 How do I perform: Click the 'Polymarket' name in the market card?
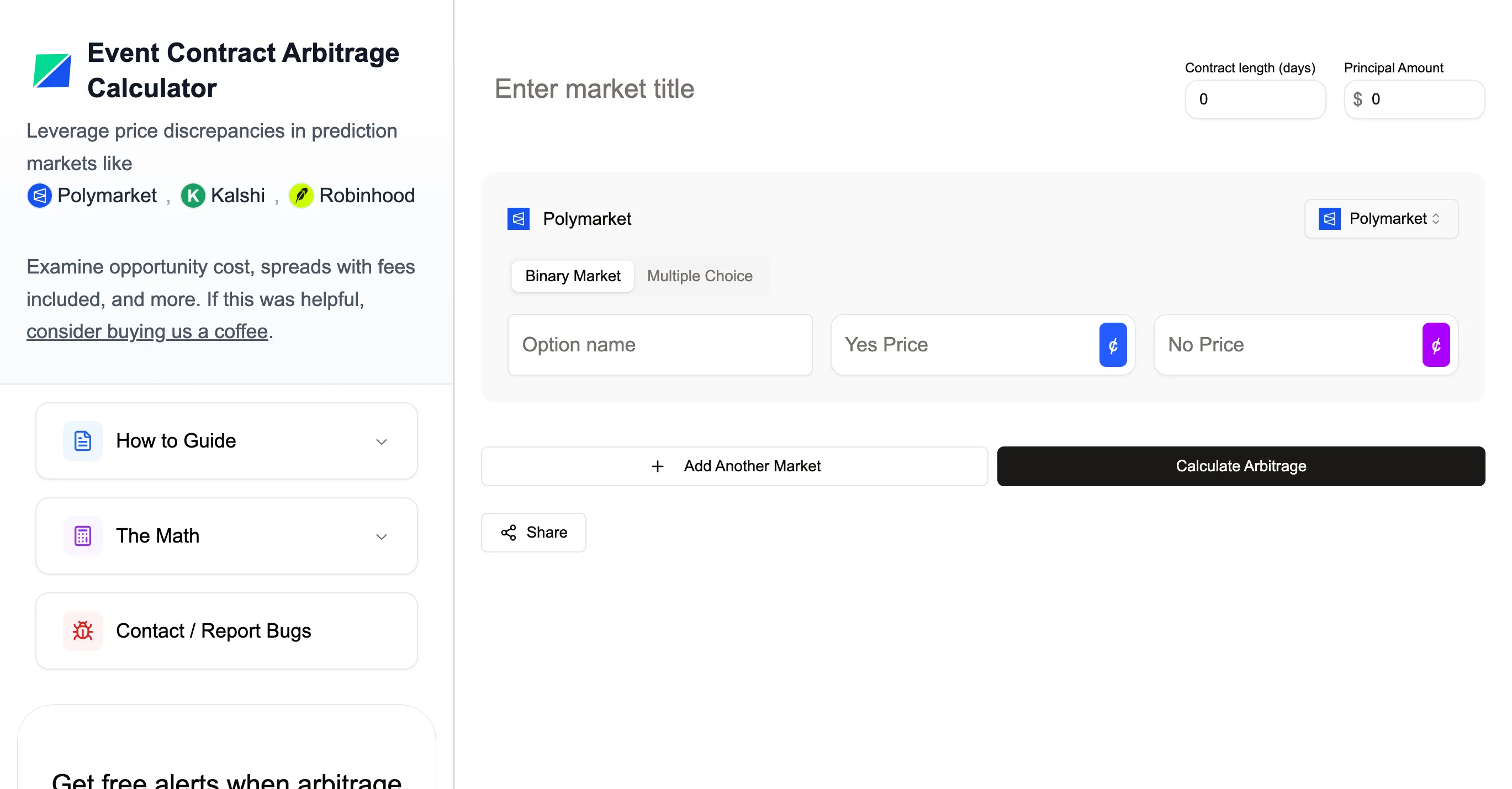(587, 219)
